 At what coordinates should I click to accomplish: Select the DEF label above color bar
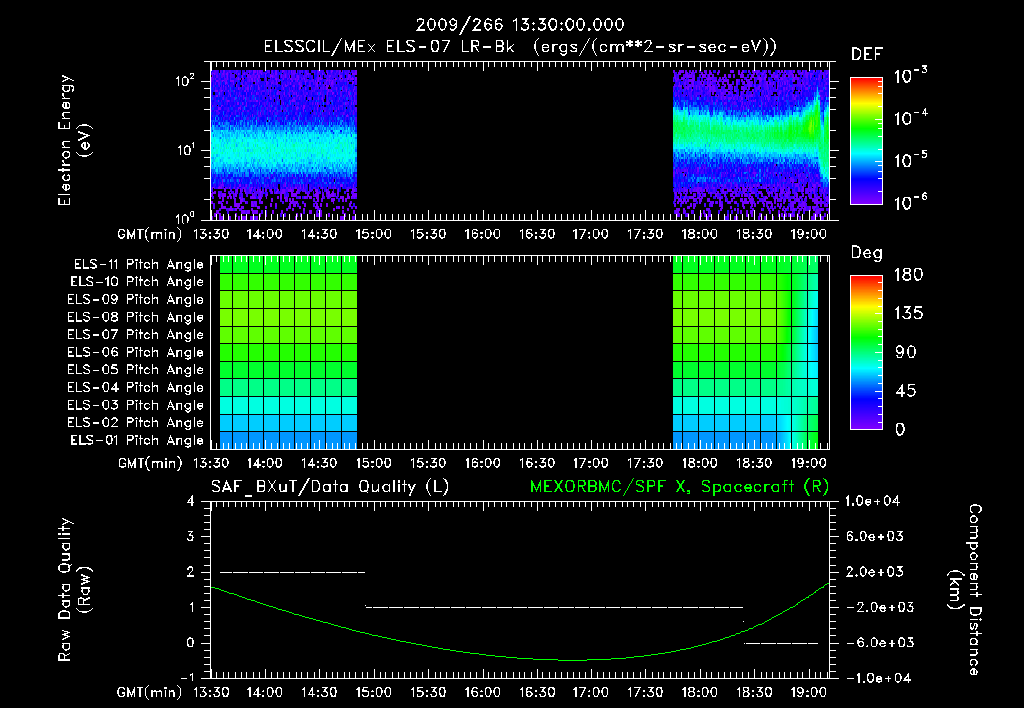point(867,55)
